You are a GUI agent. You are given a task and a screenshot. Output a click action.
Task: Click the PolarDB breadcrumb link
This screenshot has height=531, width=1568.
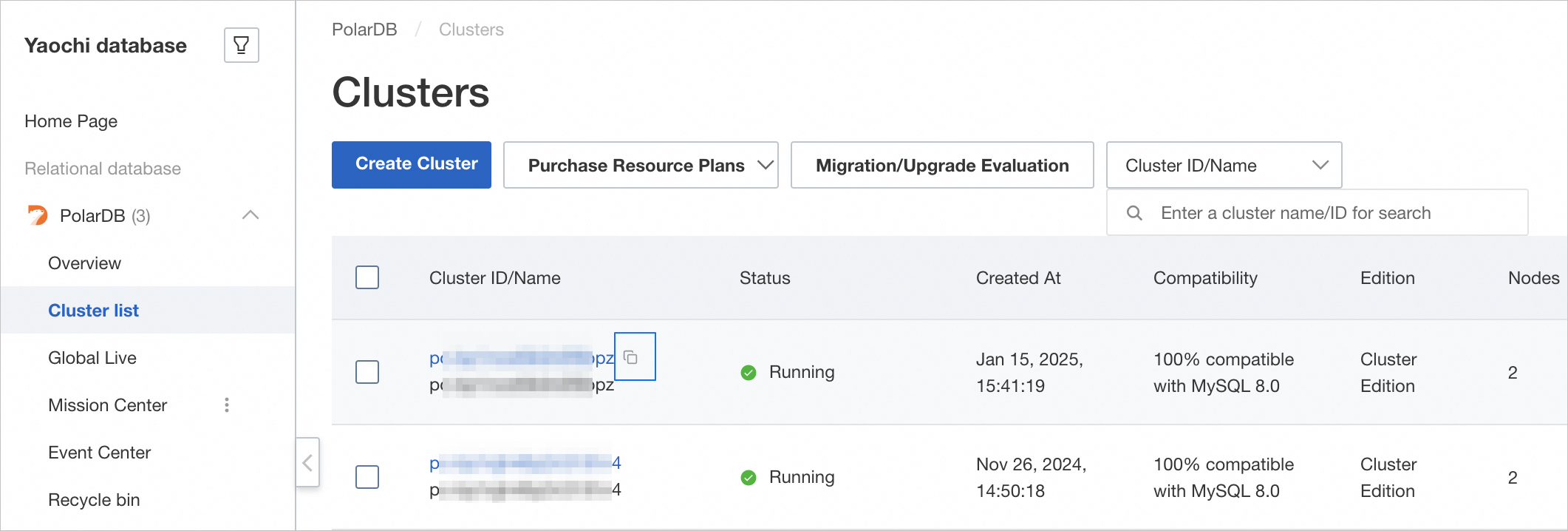364,30
